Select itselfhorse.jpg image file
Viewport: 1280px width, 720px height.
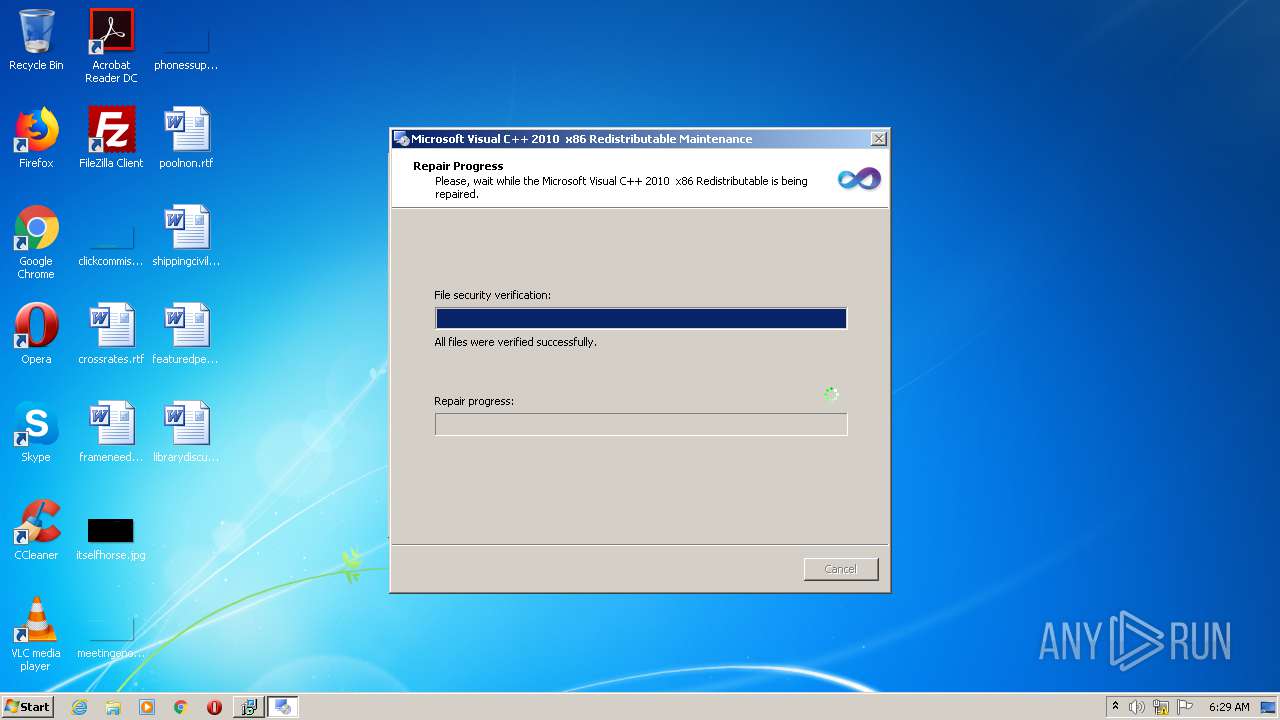tap(111, 538)
